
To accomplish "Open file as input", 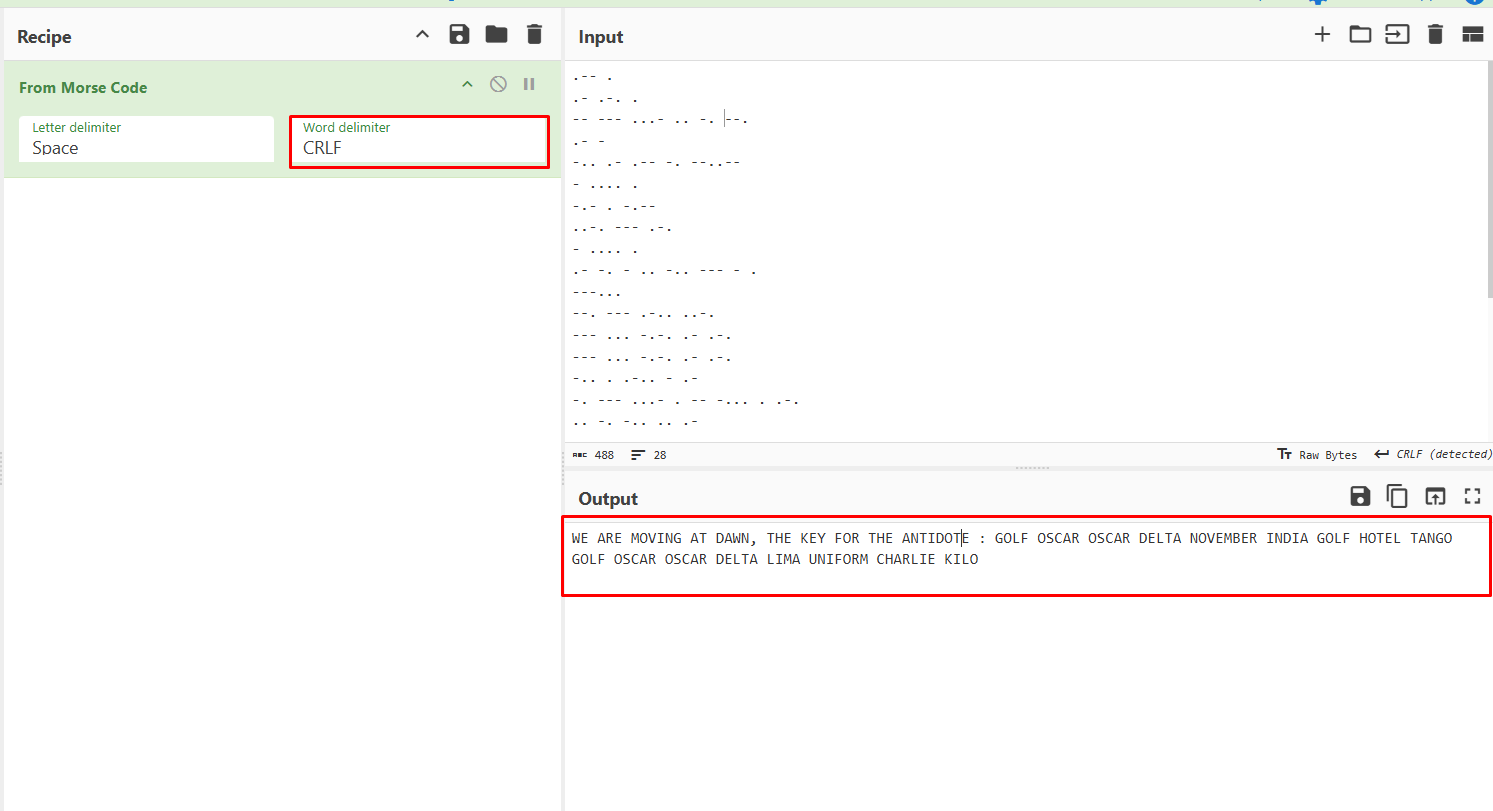I will 1397,35.
